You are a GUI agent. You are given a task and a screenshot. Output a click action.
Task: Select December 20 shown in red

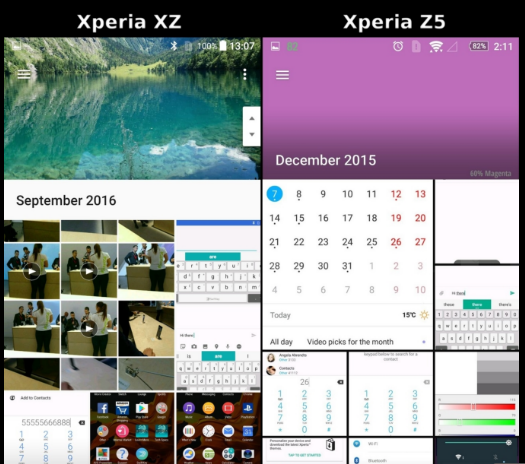click(420, 218)
